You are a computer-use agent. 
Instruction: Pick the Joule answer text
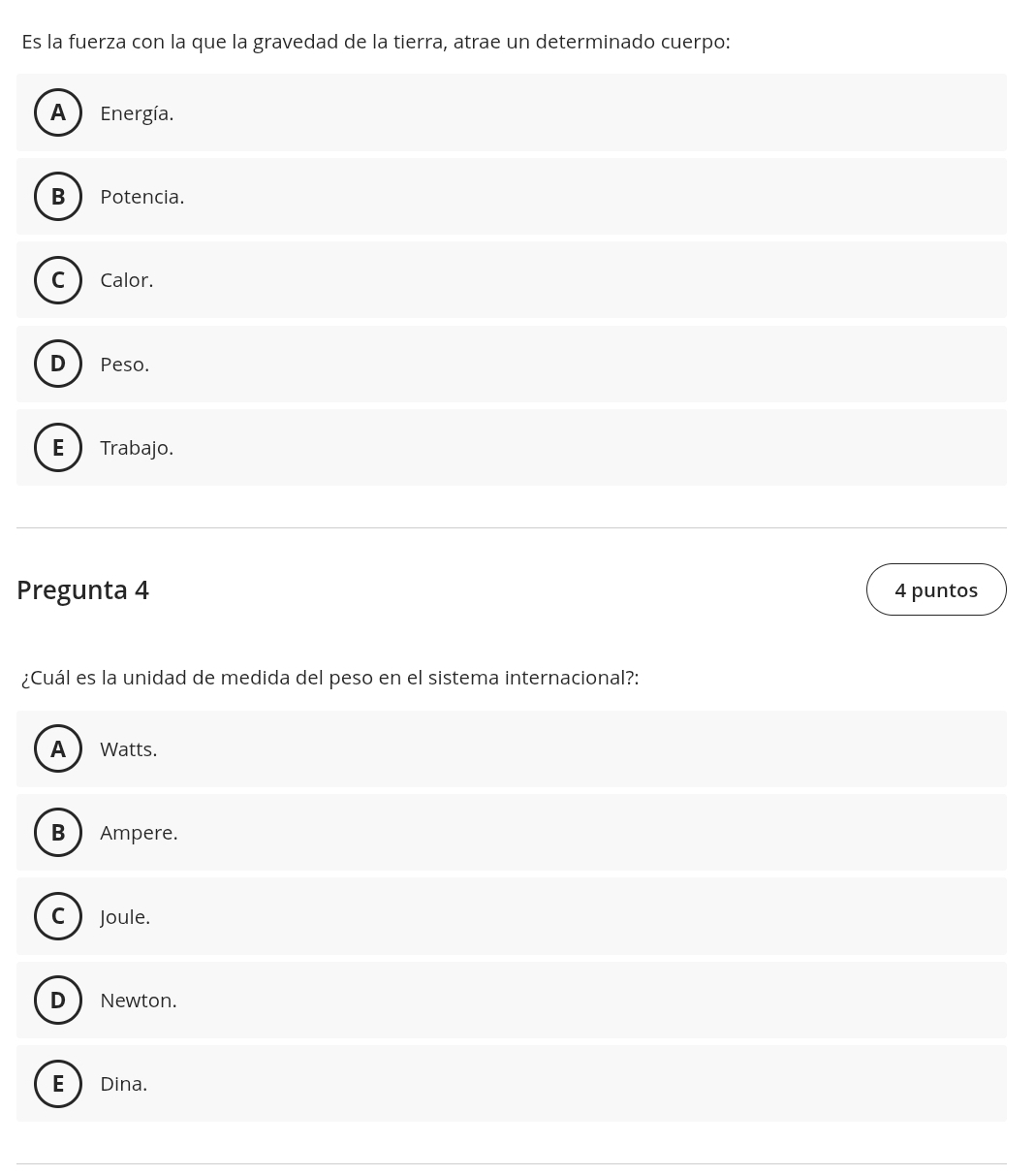[125, 917]
